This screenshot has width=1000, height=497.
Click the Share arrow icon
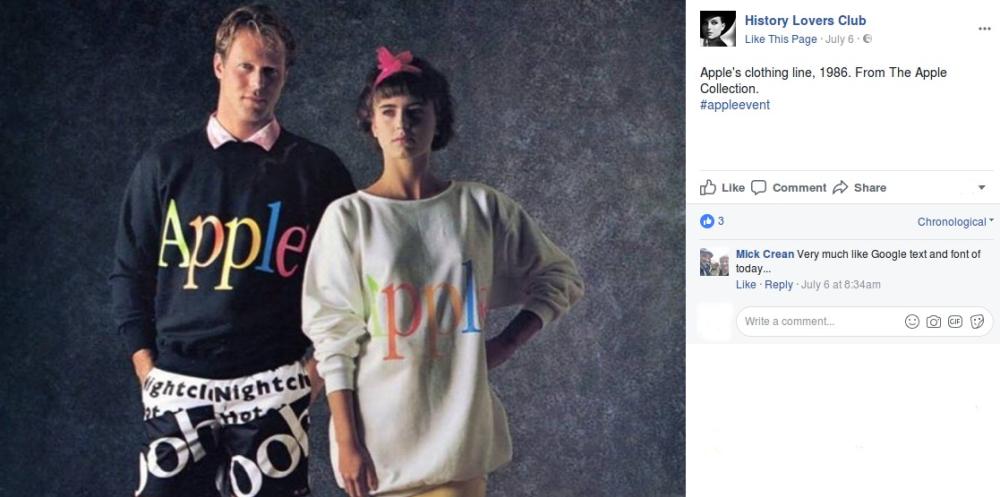tap(841, 188)
